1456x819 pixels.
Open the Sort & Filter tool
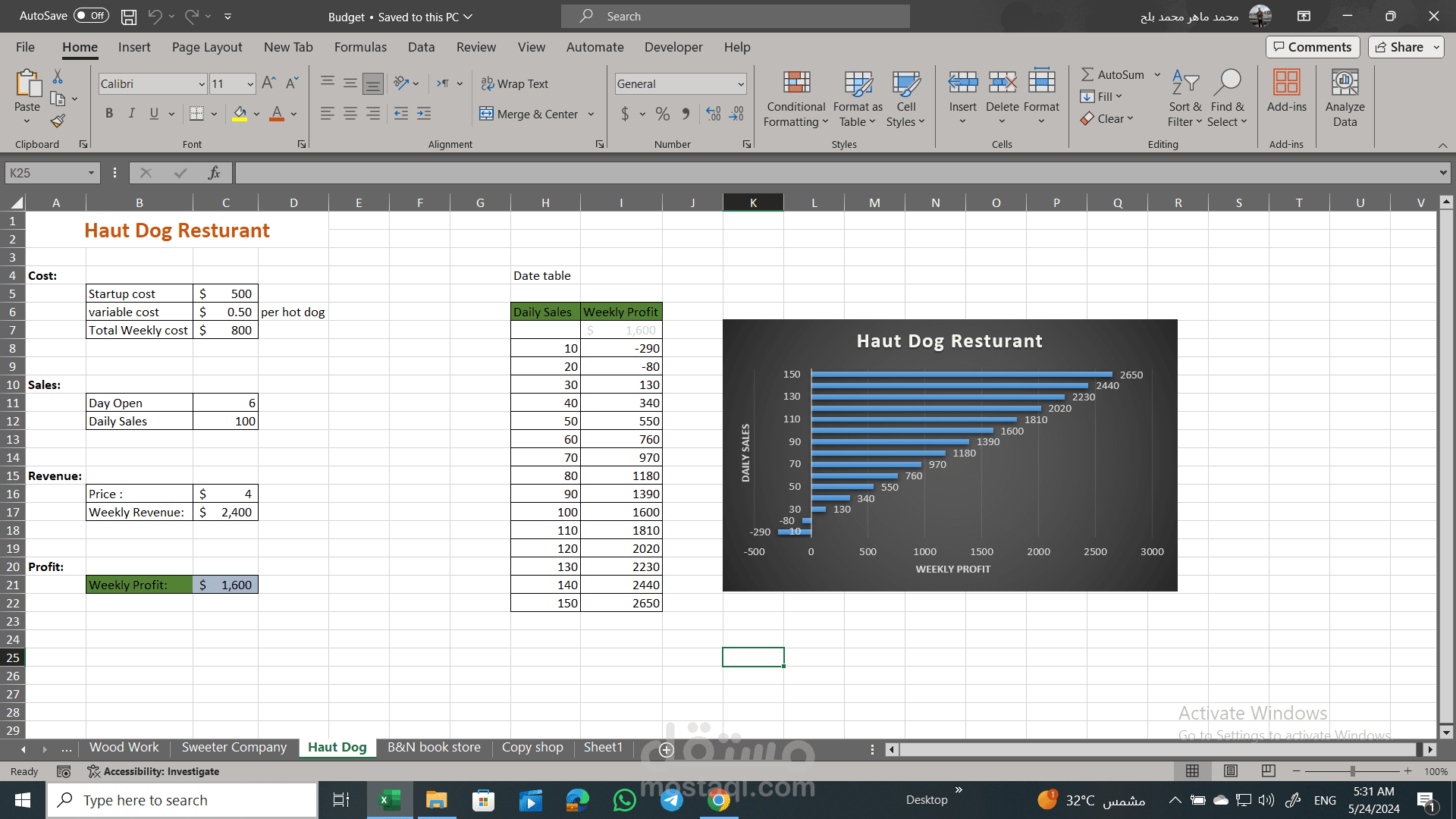point(1185,83)
